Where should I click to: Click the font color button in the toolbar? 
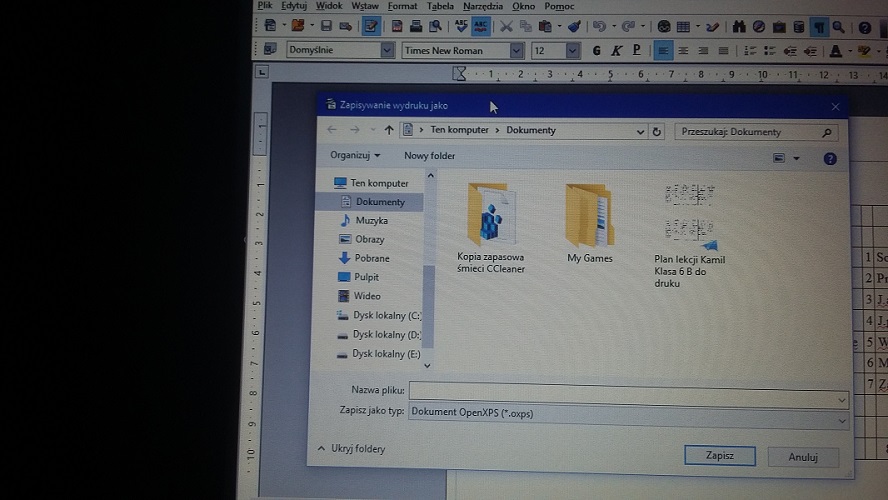[837, 50]
